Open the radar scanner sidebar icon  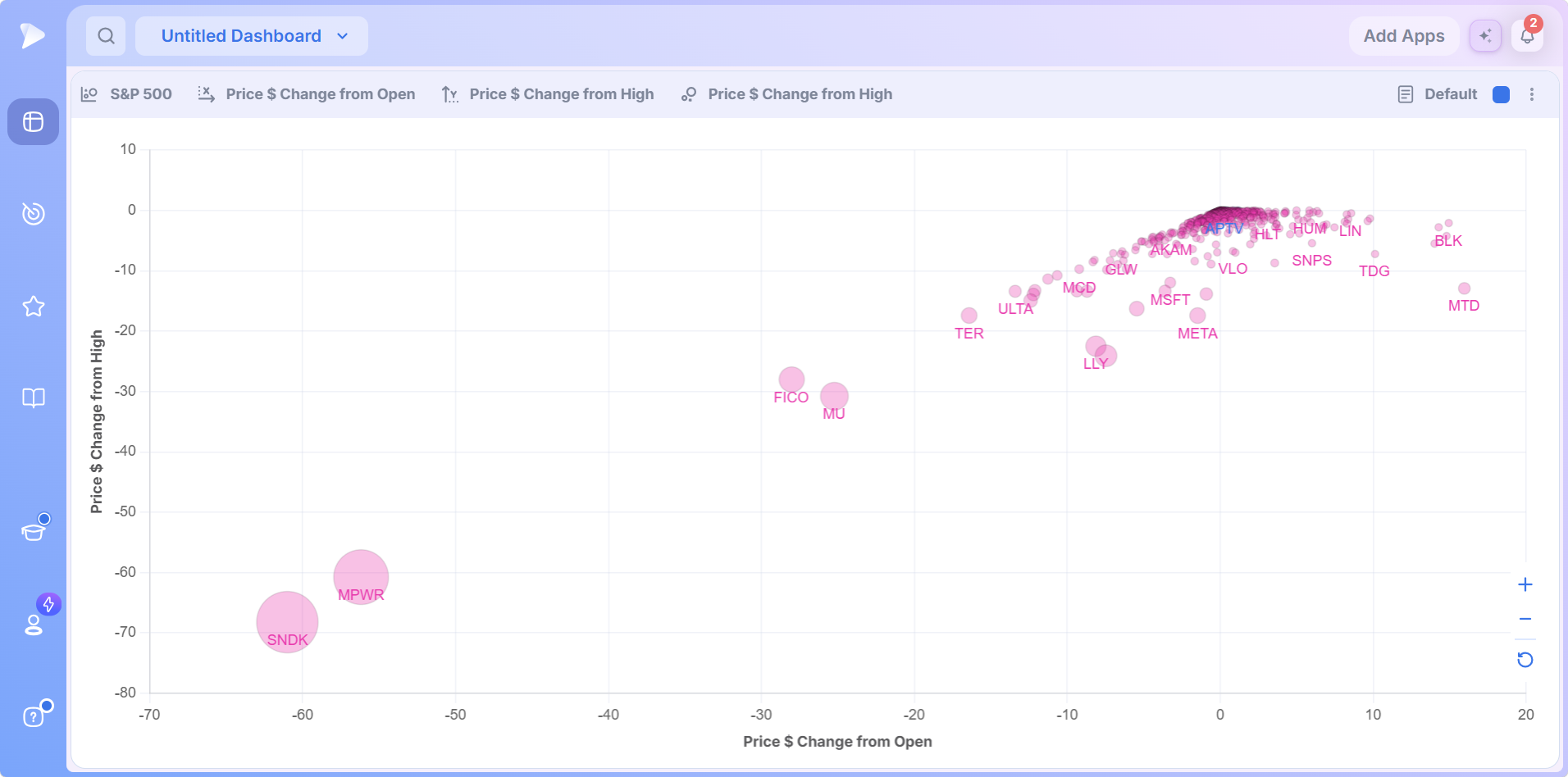click(x=33, y=214)
